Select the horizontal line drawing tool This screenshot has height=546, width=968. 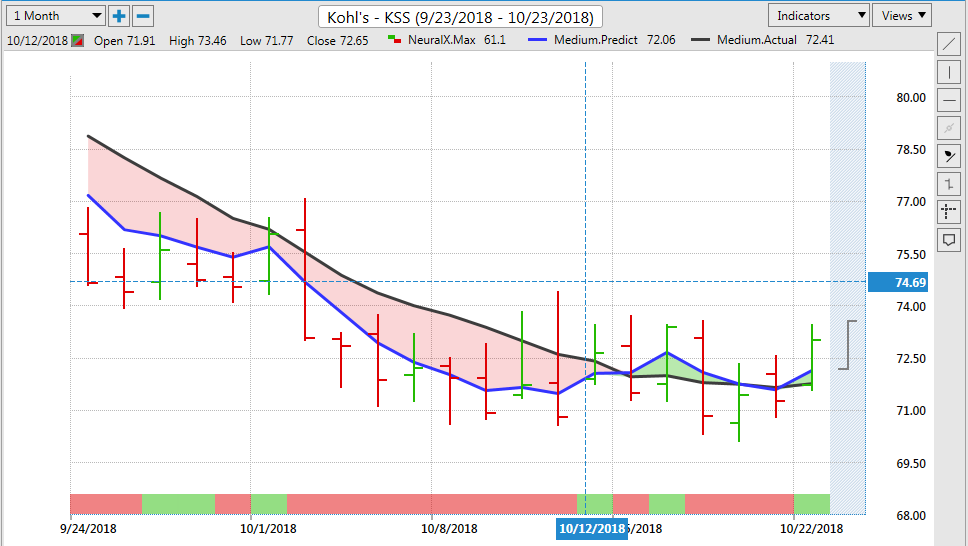949,100
